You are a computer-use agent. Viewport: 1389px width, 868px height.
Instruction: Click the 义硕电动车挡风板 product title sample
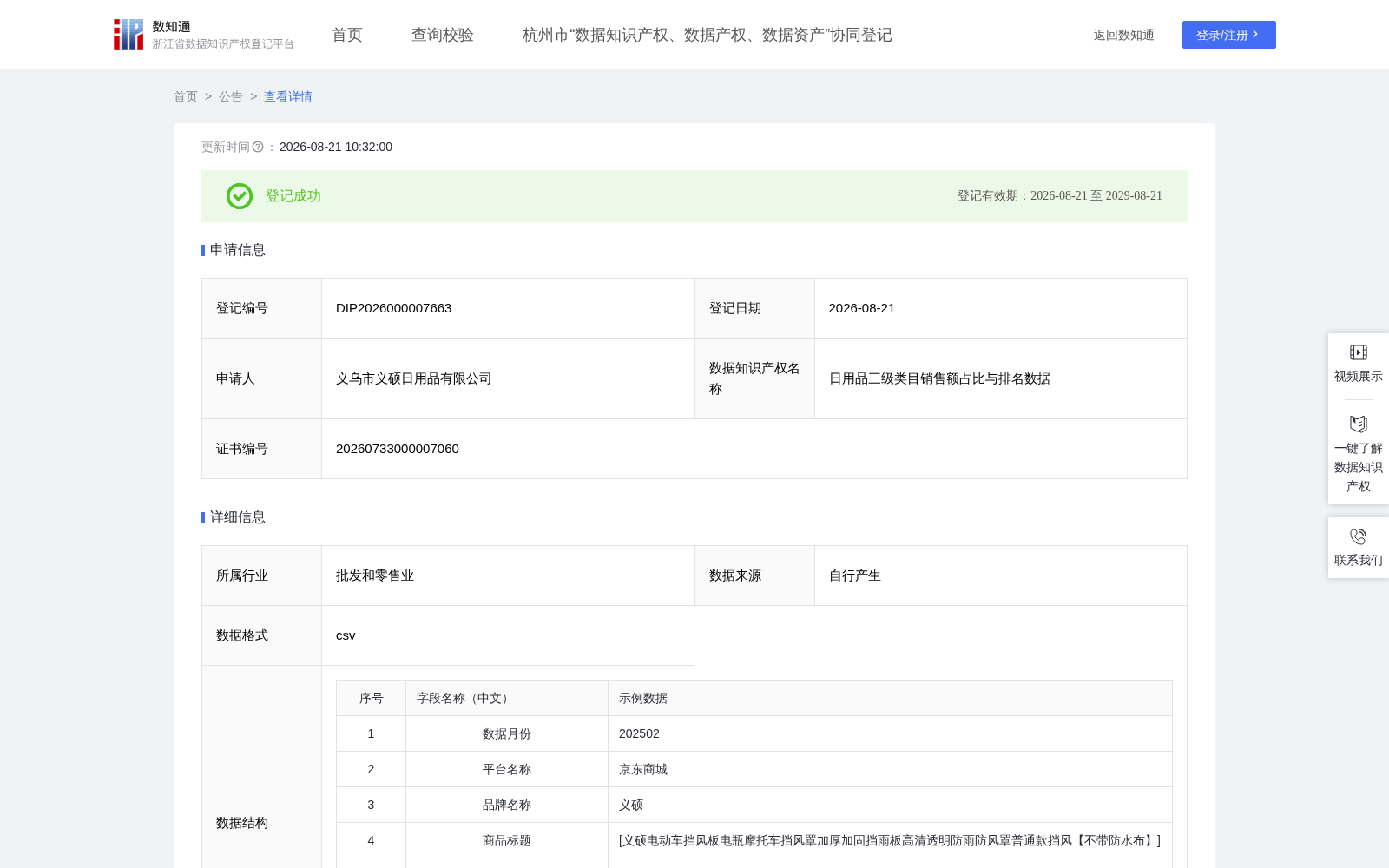click(890, 840)
